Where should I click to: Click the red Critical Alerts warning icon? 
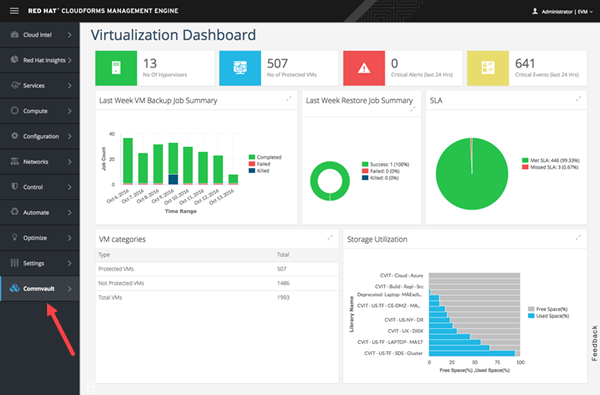click(364, 68)
